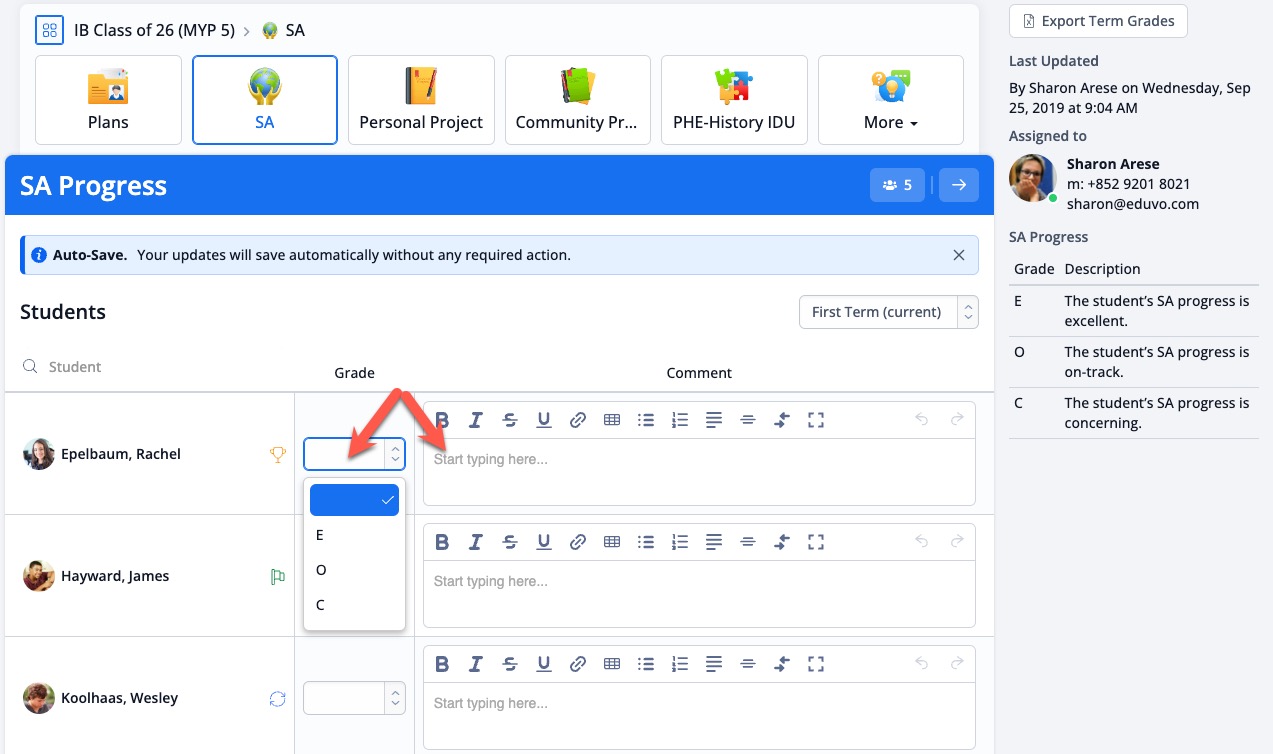Insert link in Rachel Epelbaum's comment editor
Screen dimensions: 1273x754
point(578,420)
